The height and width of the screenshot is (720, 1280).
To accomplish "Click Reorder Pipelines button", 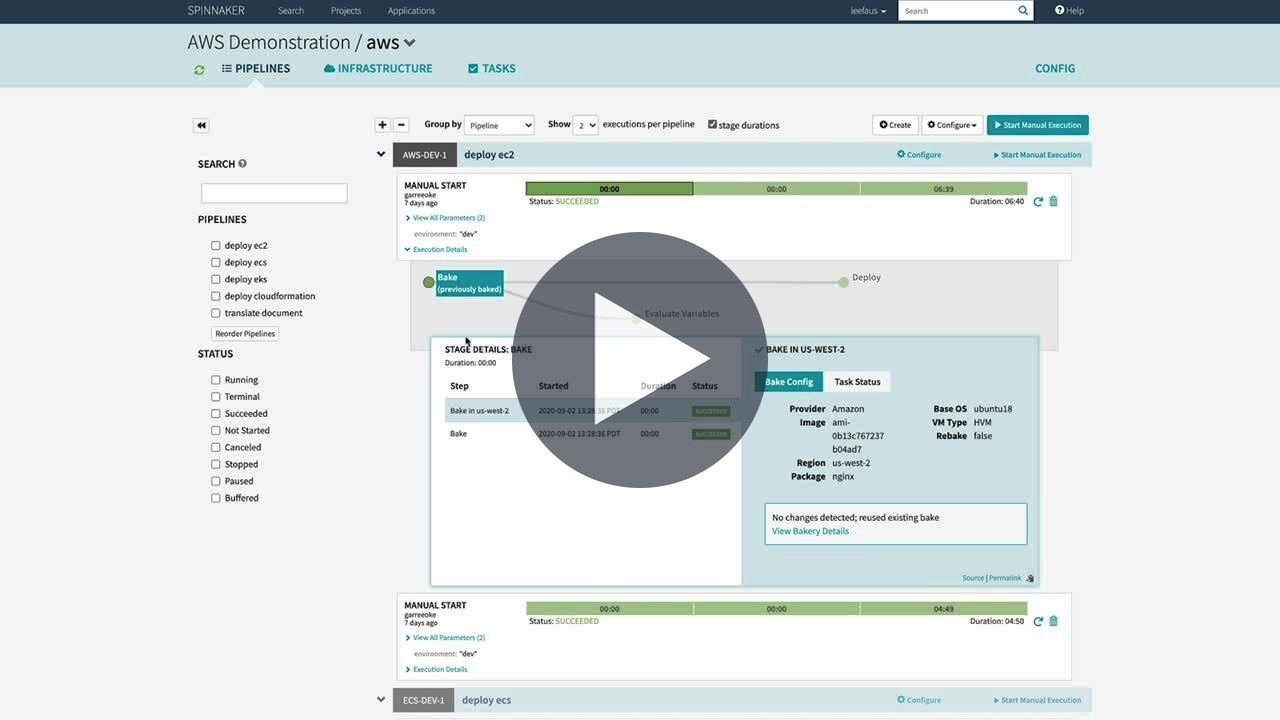I will pyautogui.click(x=245, y=334).
